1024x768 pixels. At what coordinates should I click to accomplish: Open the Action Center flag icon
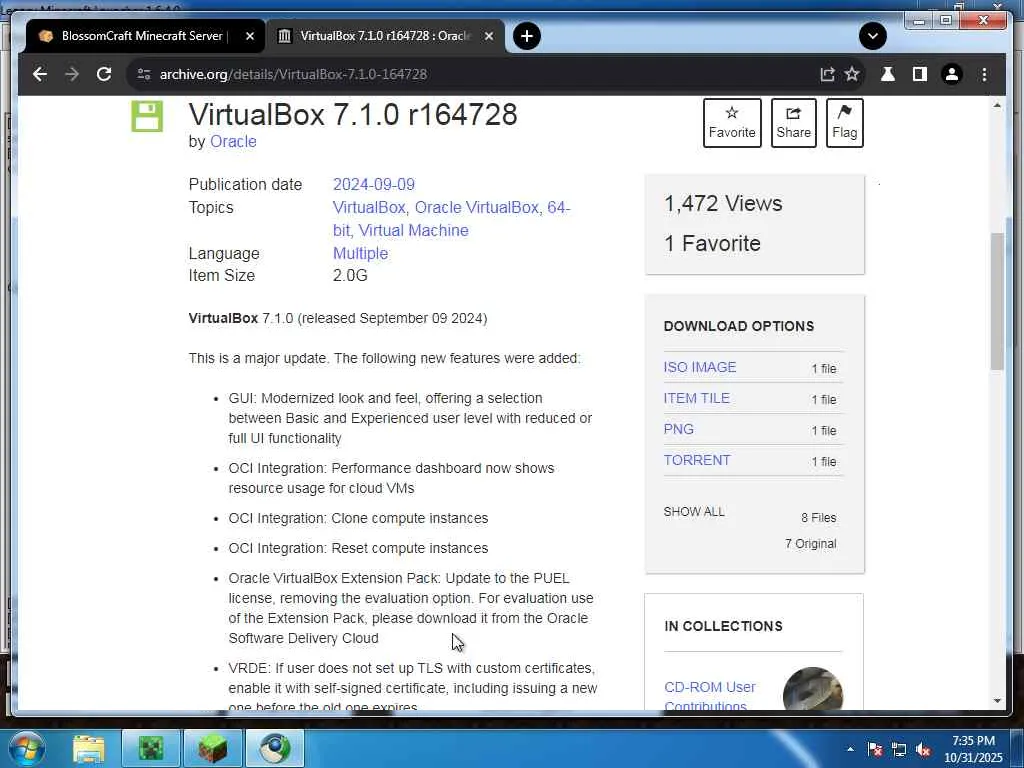[x=875, y=749]
